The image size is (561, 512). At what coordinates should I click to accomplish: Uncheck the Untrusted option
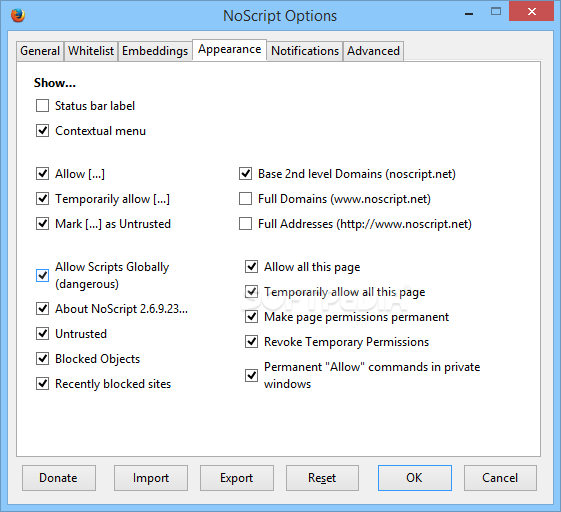tap(43, 334)
